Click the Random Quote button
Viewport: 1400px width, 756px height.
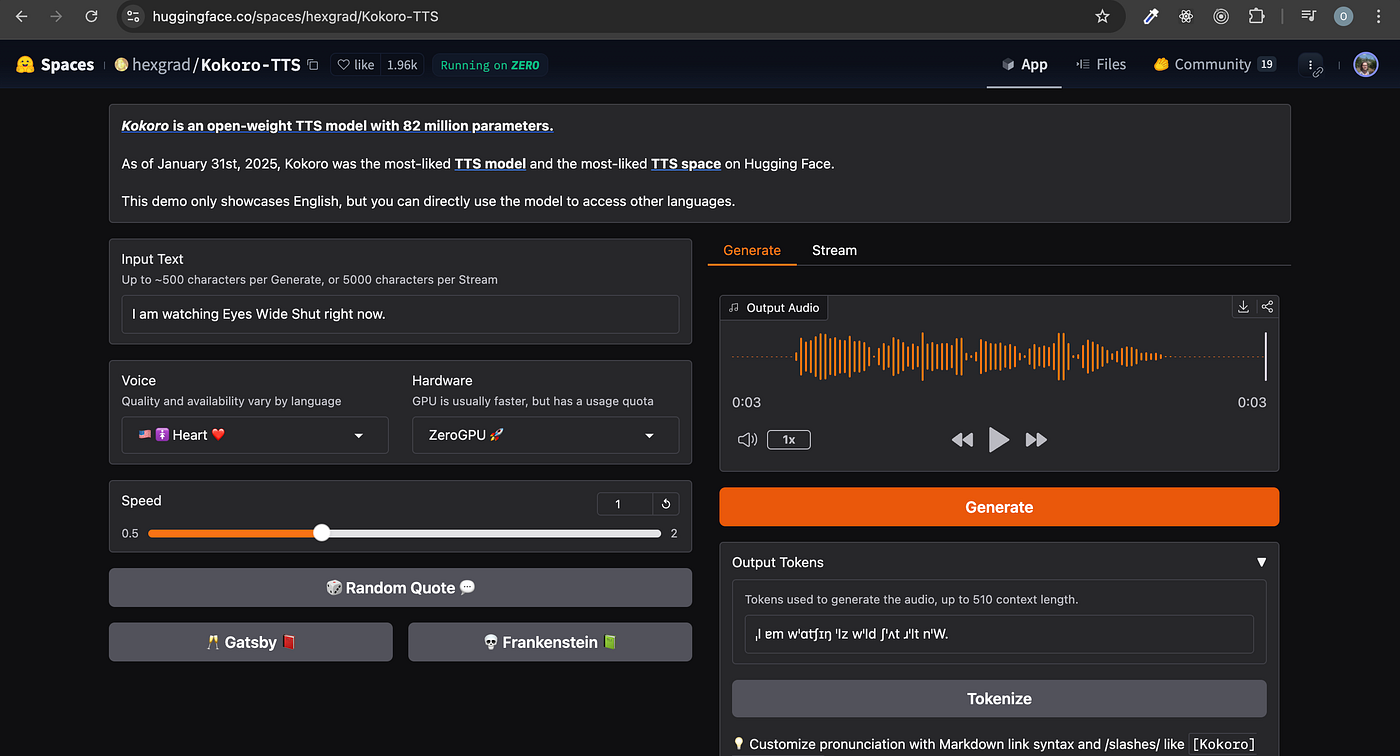click(x=400, y=588)
